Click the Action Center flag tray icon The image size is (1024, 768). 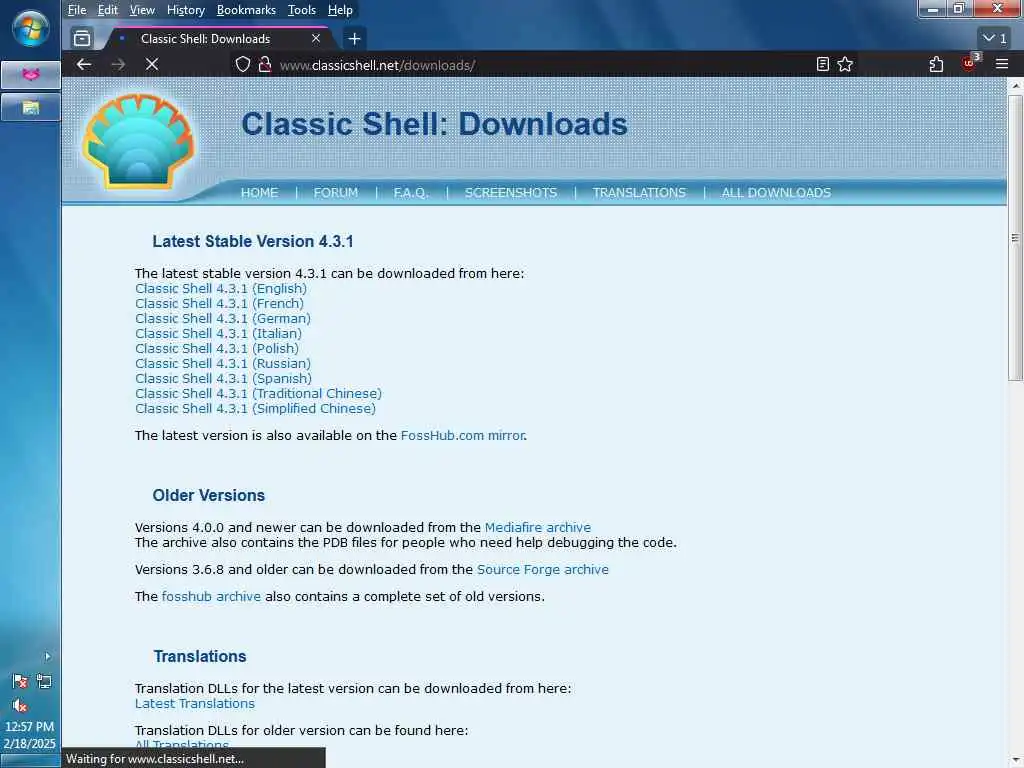(x=20, y=681)
